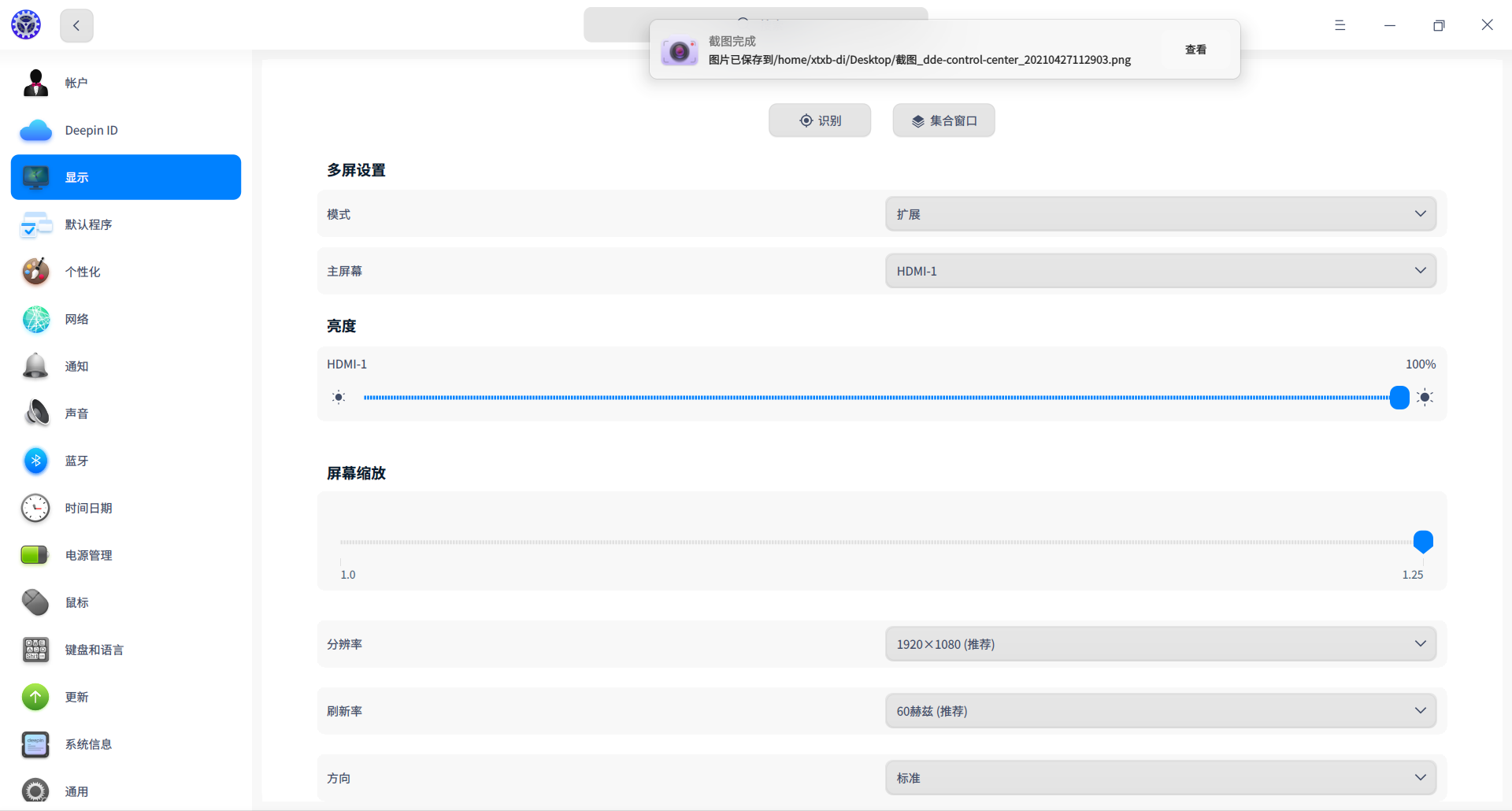Select the Update arrow icon

pos(36,697)
